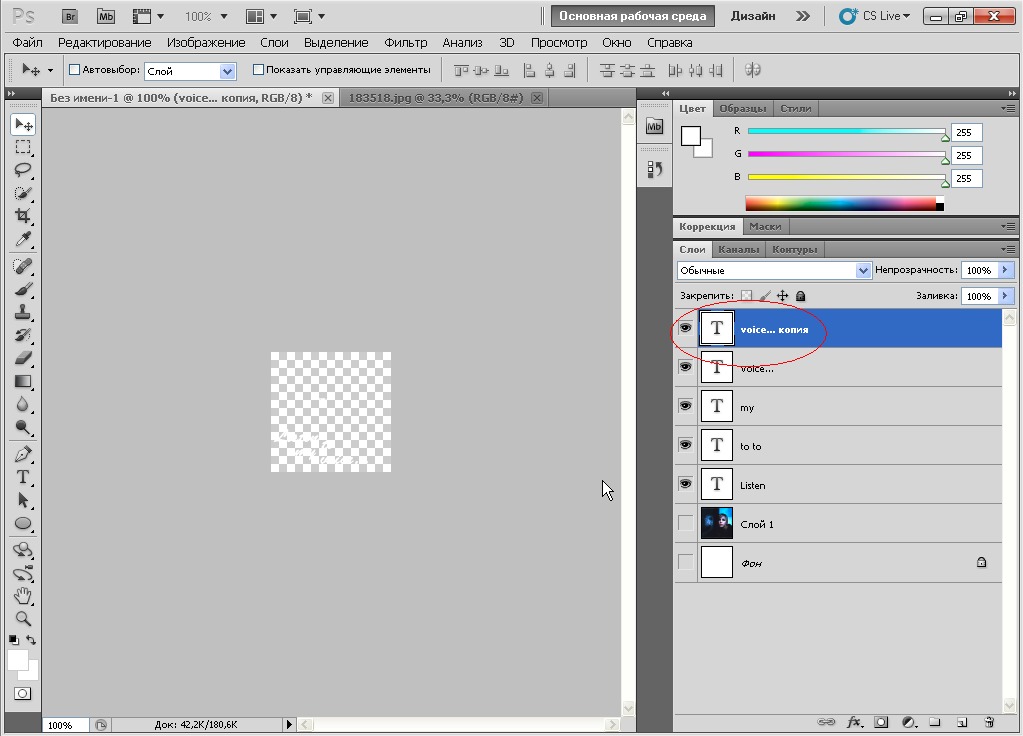
Task: Choose the Zoom magnifier tool
Action: [23, 619]
